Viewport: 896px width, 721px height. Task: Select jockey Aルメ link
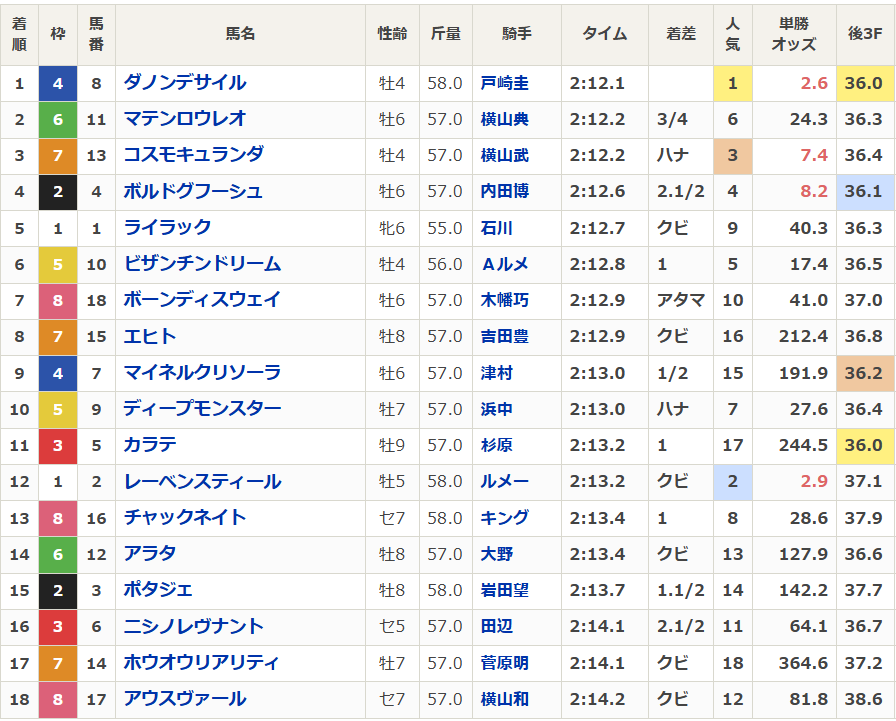point(504,264)
